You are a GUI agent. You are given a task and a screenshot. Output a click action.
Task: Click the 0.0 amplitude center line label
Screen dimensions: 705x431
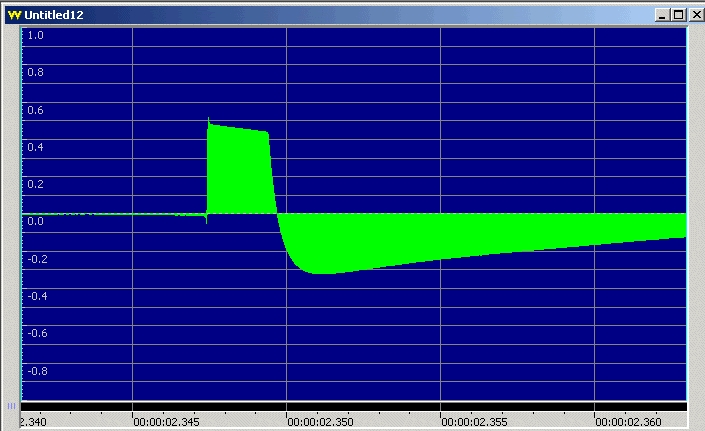coord(35,221)
